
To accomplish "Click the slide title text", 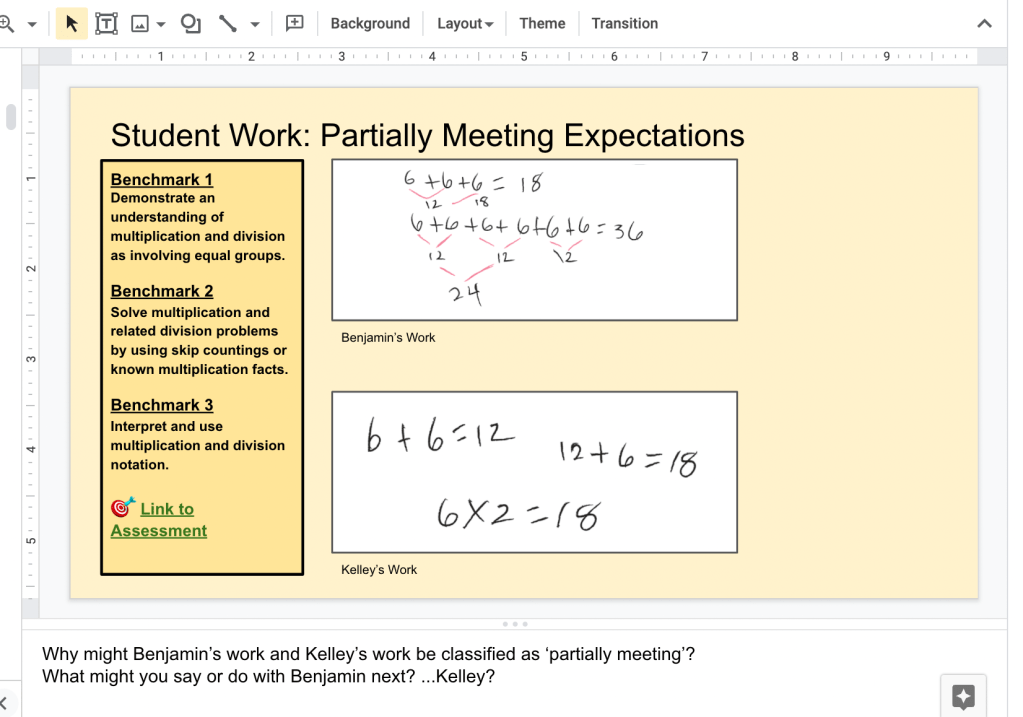I will coord(427,135).
